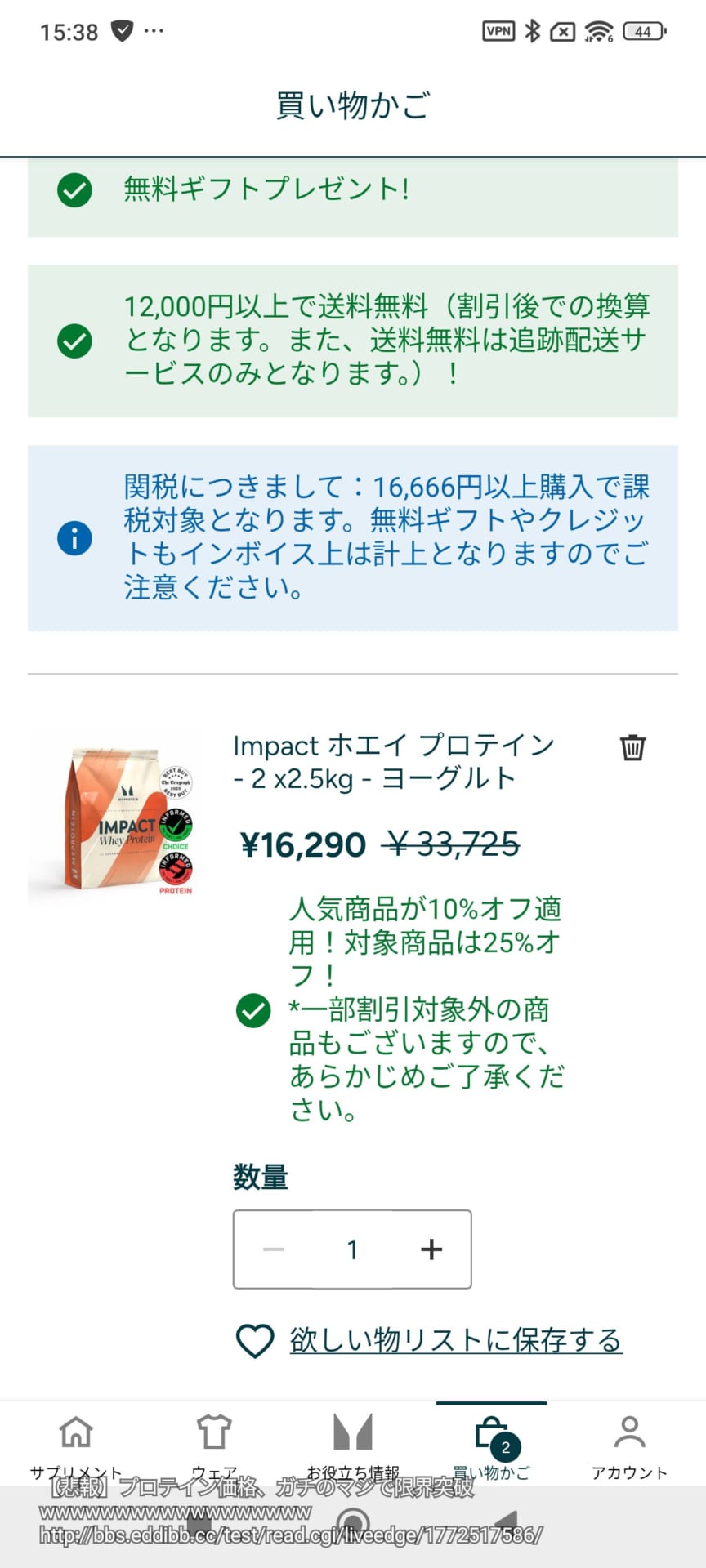Image resolution: width=706 pixels, height=1568 pixels.
Task: Tap the discounted price ¥16,290
Action: click(x=303, y=845)
